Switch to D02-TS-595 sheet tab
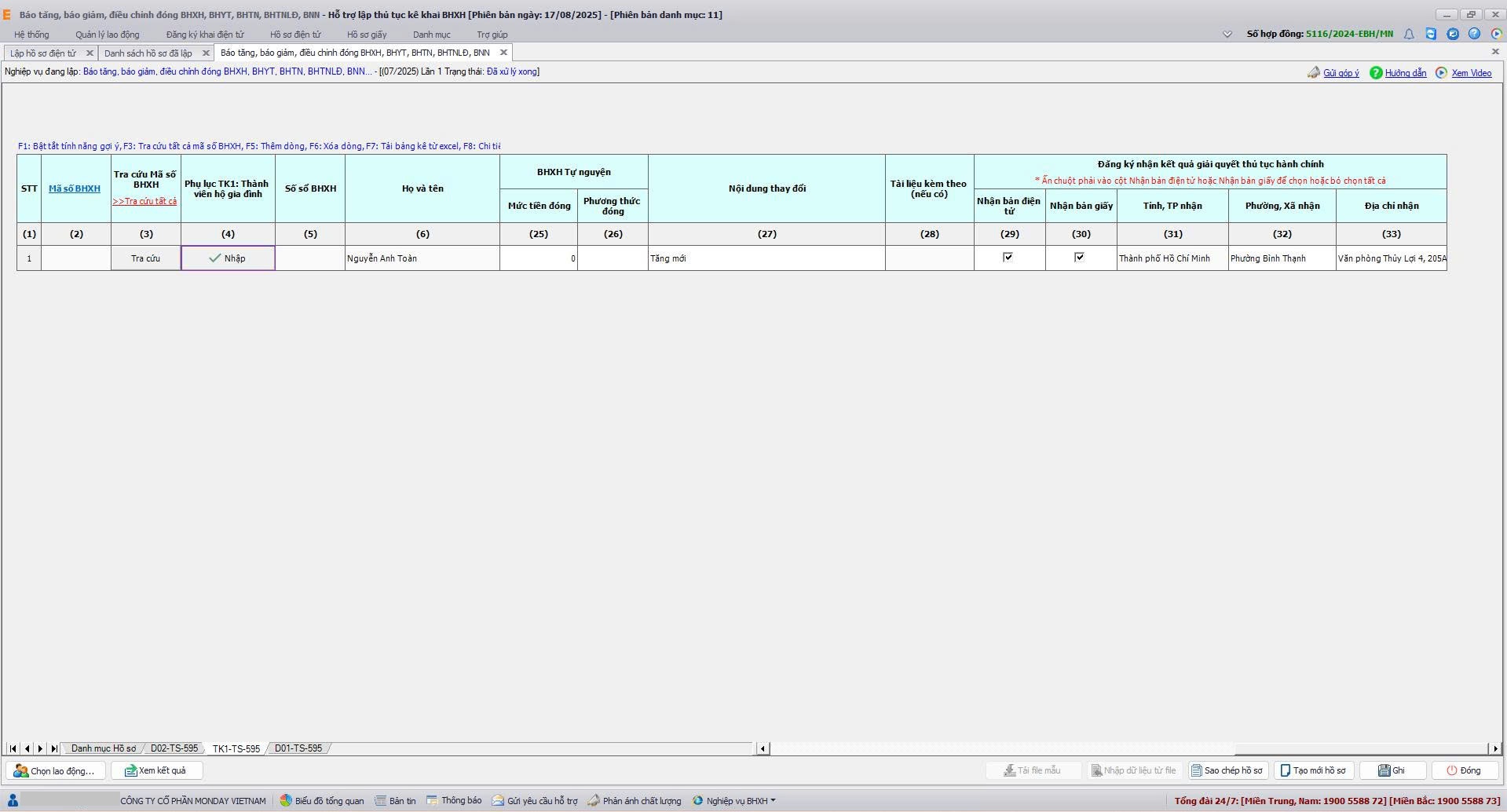The height and width of the screenshot is (812, 1507). [174, 748]
